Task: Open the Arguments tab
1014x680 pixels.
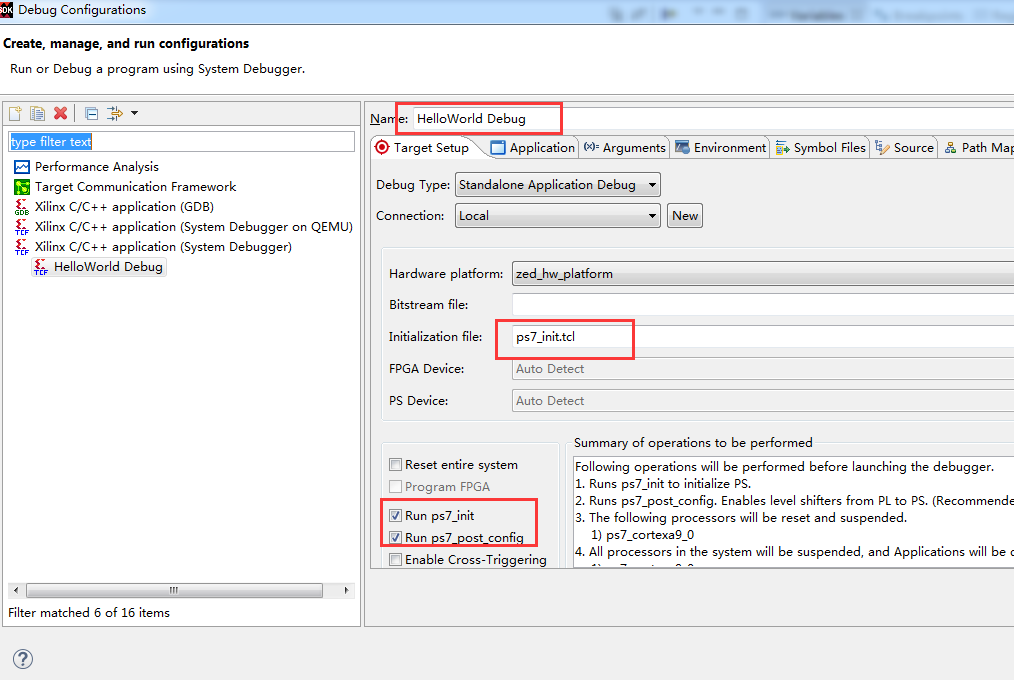Action: click(x=624, y=148)
